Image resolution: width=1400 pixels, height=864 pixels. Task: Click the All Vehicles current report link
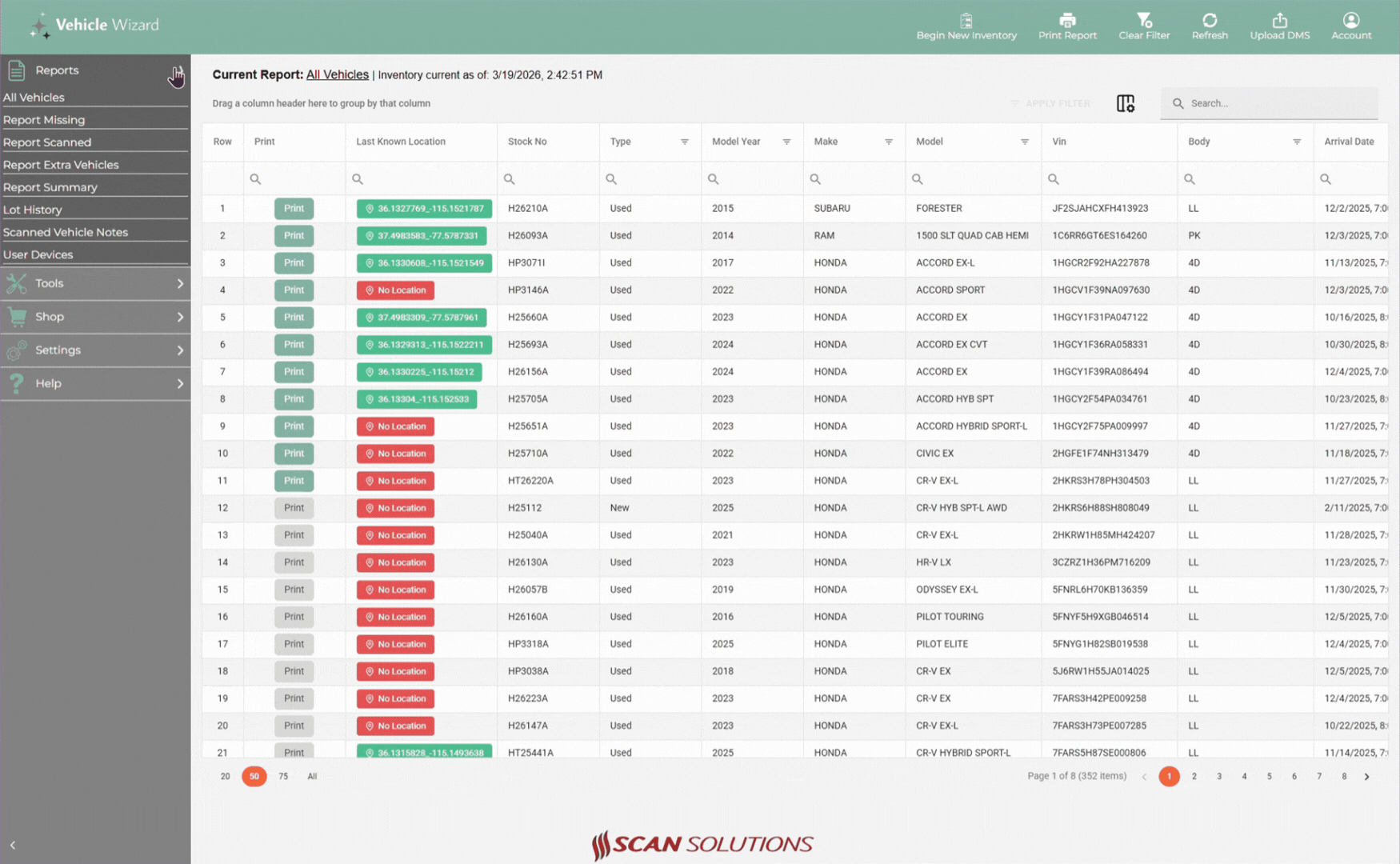(x=338, y=74)
